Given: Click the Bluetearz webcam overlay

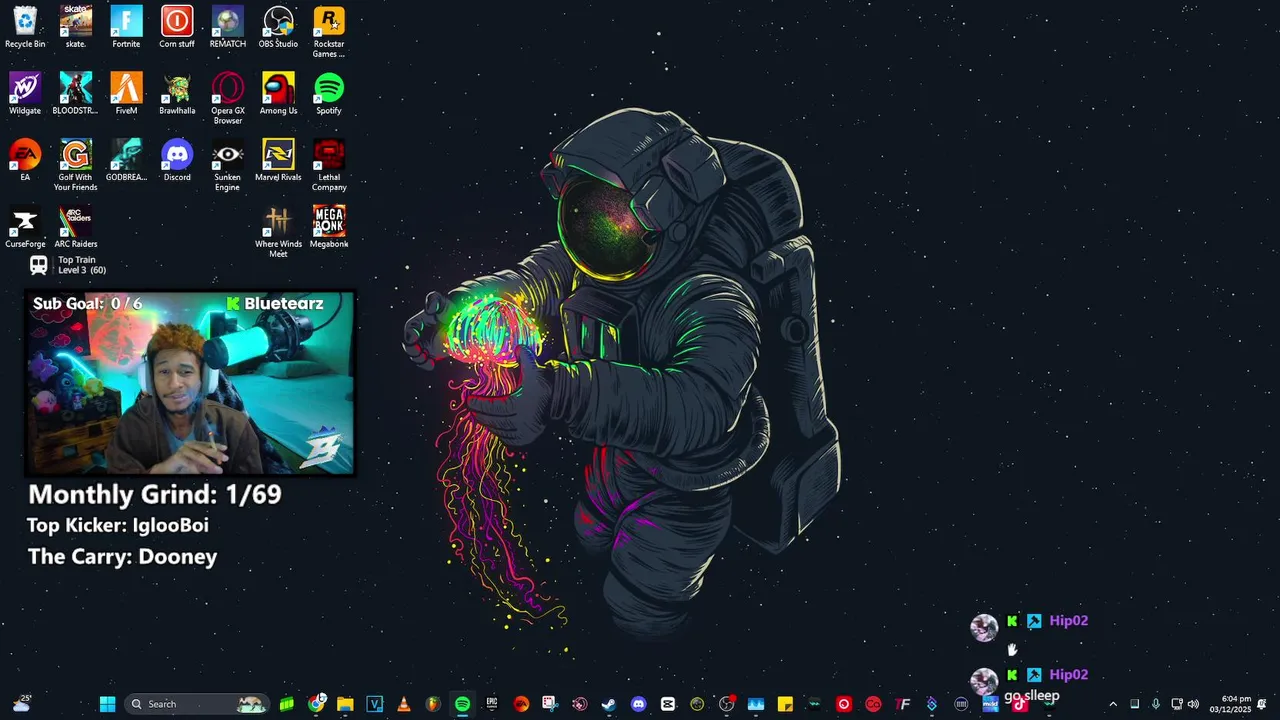Looking at the screenshot, I should tap(190, 382).
